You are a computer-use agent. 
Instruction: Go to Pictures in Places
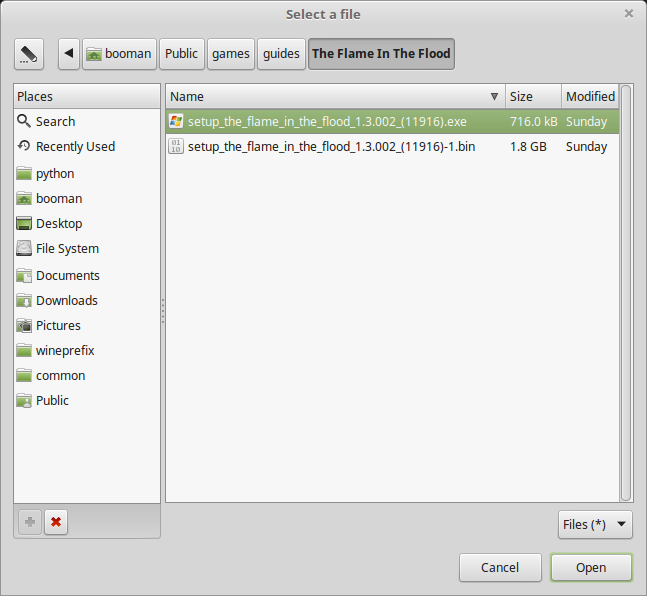(x=87, y=326)
